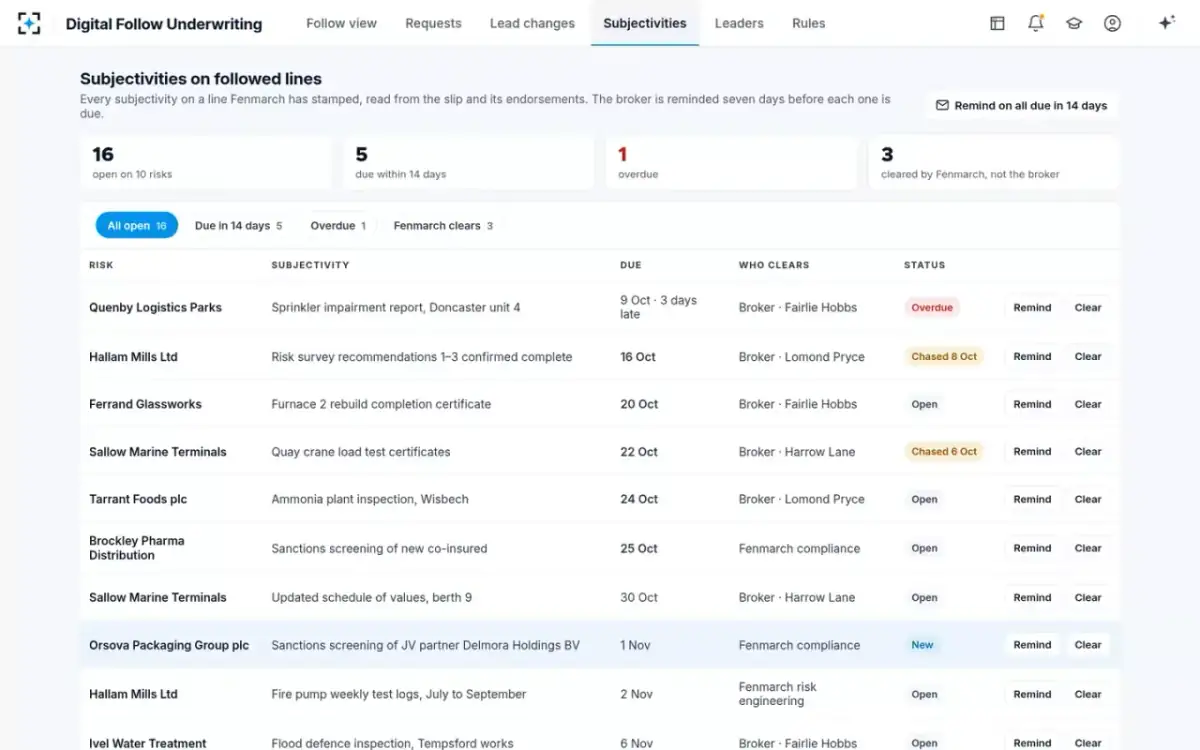
Task: Clear Tarrant Foods ammonia plant inspection
Action: [x=1088, y=500]
